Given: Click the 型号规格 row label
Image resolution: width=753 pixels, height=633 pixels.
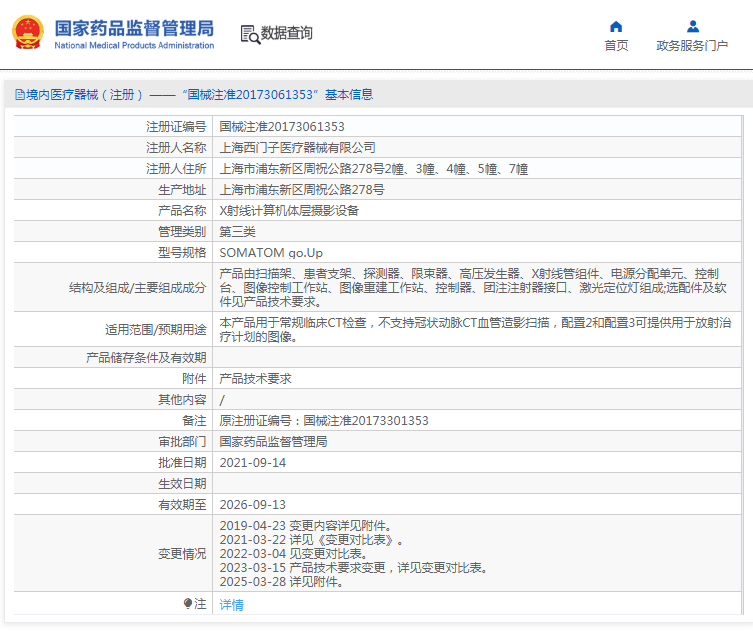Looking at the screenshot, I should coord(182,253).
